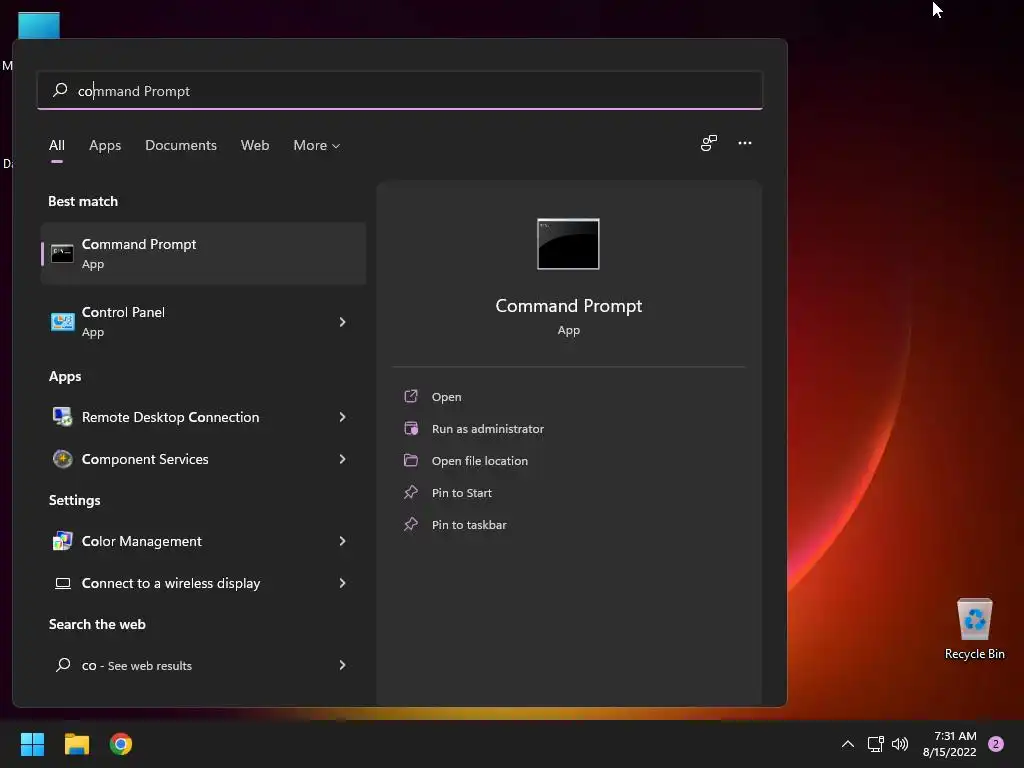Screen dimensions: 1024x768
Task: Click the Pin to taskbar pin icon
Action: pyautogui.click(x=411, y=524)
